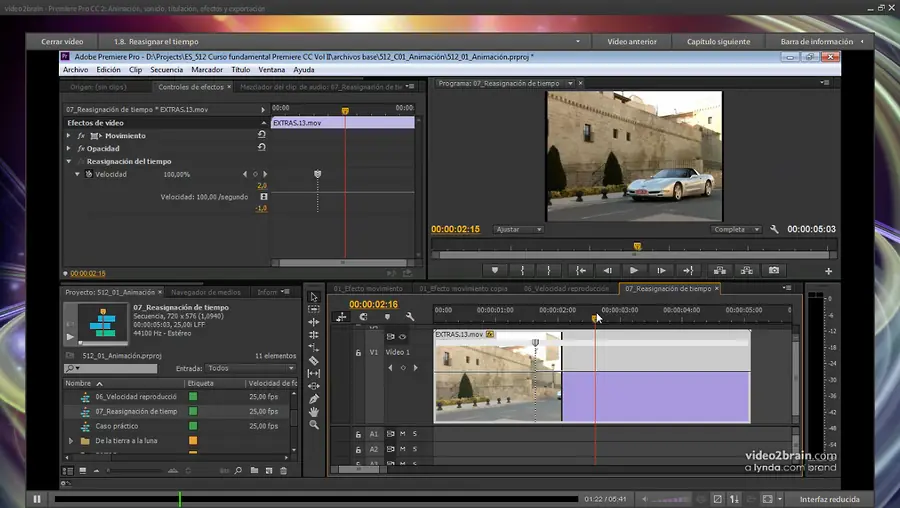
Task: Click Mark In button in Program monitor
Action: (522, 270)
